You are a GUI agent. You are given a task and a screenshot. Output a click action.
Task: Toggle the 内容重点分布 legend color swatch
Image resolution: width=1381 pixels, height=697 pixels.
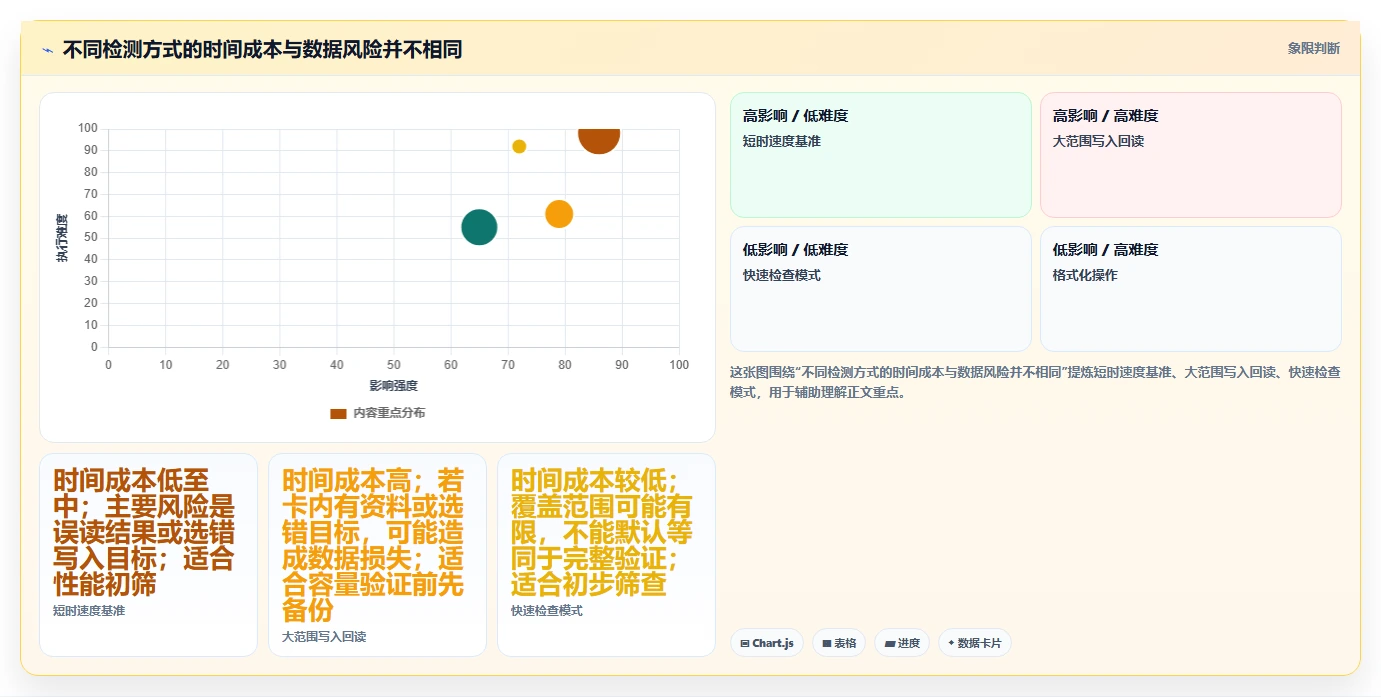[x=338, y=413]
